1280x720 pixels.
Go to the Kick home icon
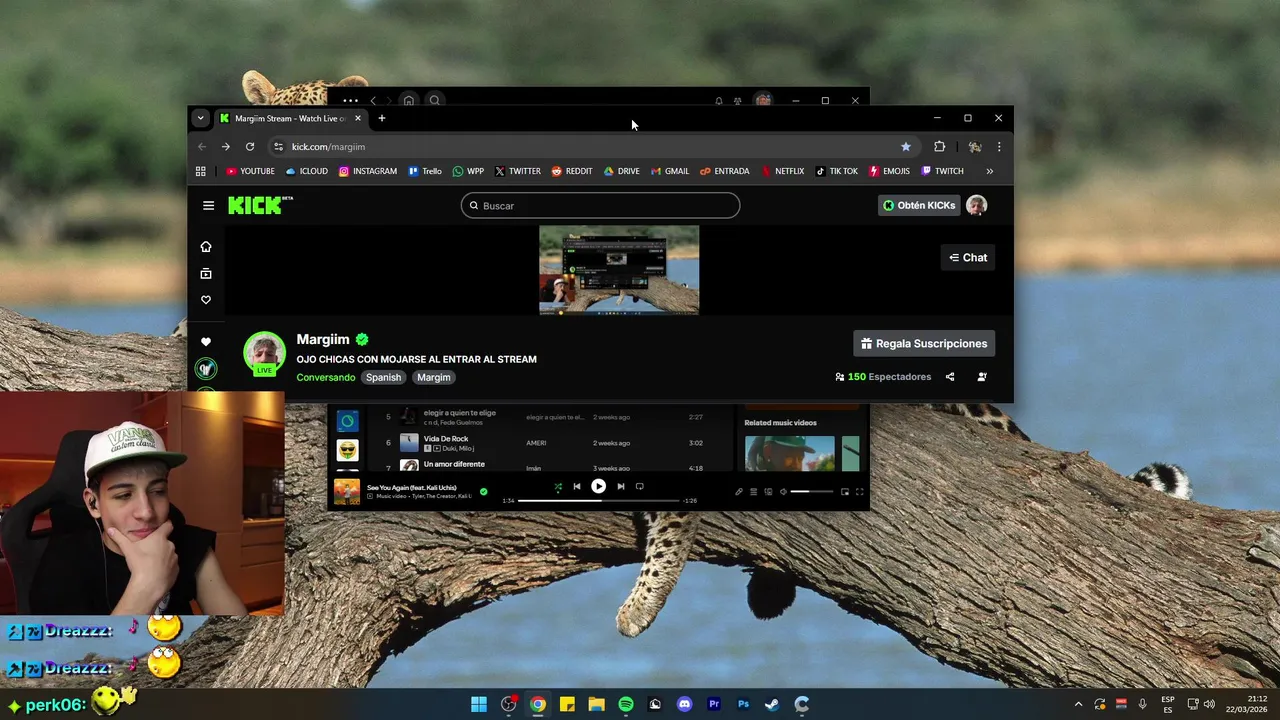(206, 247)
